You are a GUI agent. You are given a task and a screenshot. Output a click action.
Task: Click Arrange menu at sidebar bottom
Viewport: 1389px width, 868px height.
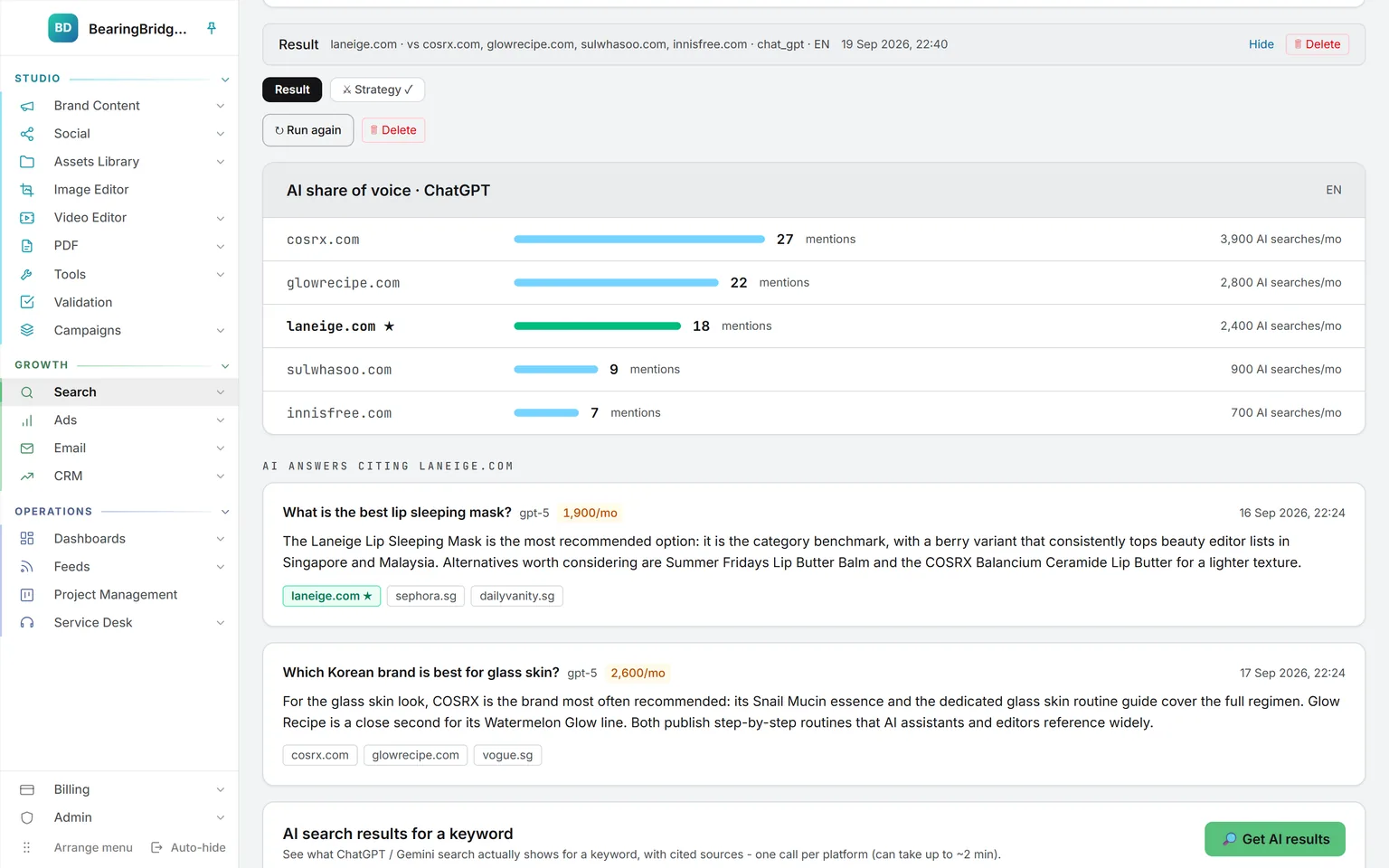point(93,848)
